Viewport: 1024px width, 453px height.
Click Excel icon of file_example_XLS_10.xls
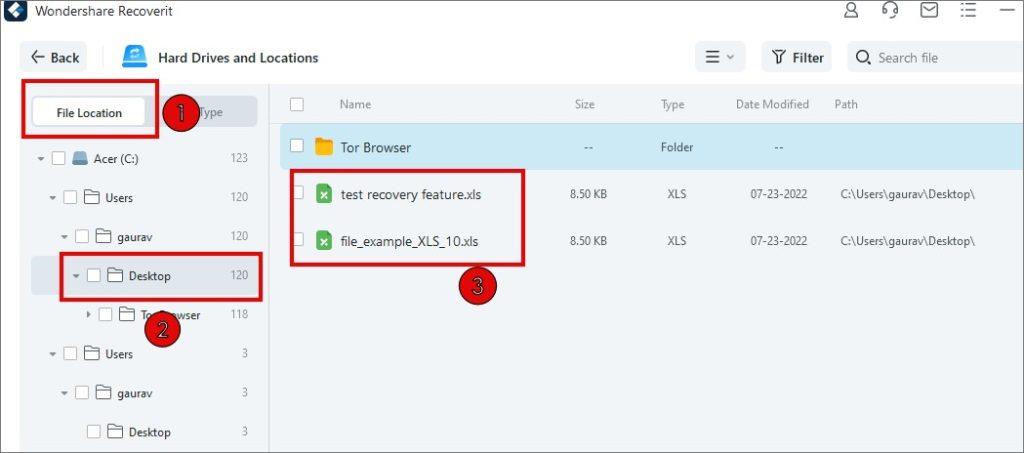click(324, 241)
